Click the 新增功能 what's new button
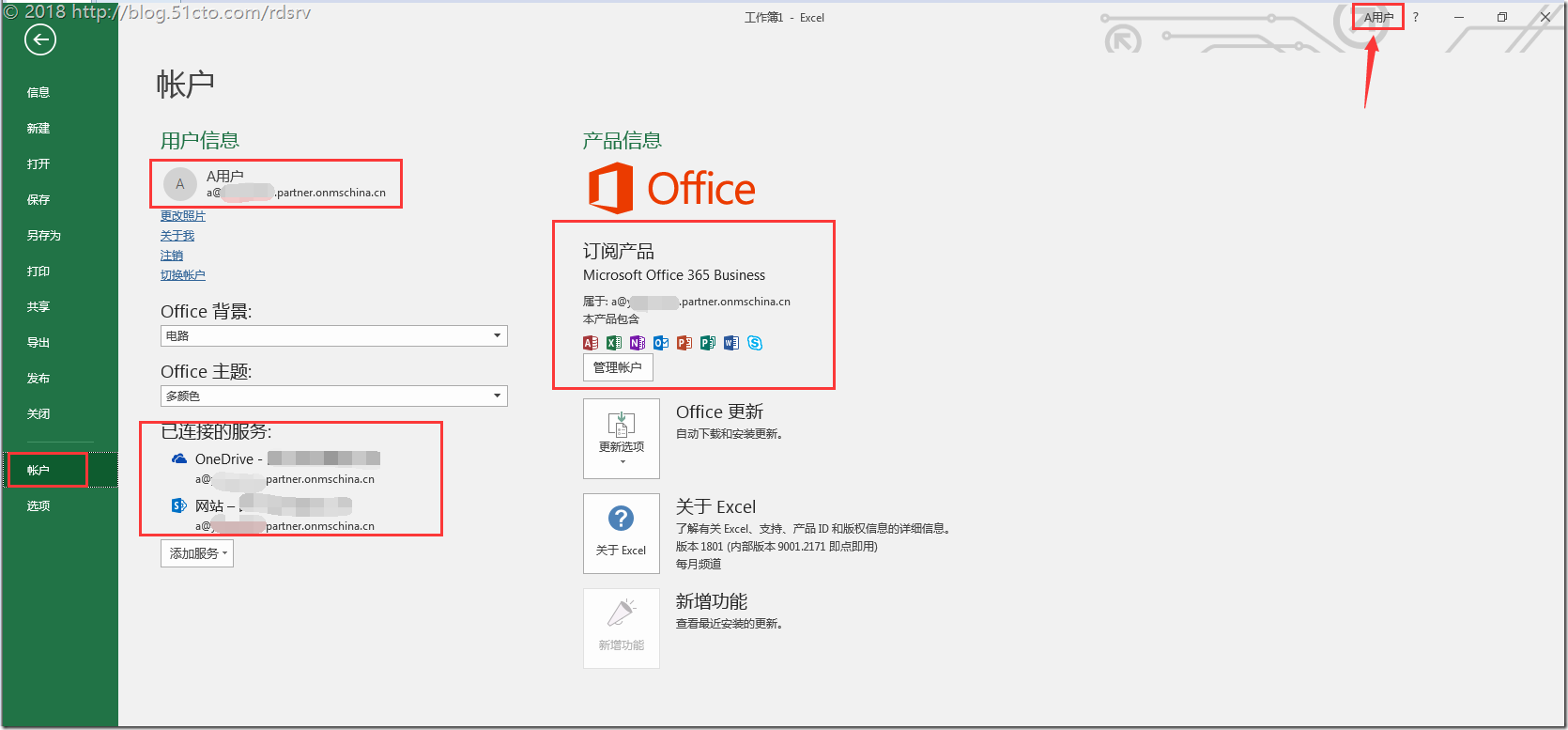This screenshot has height=730, width=1568. (x=622, y=629)
